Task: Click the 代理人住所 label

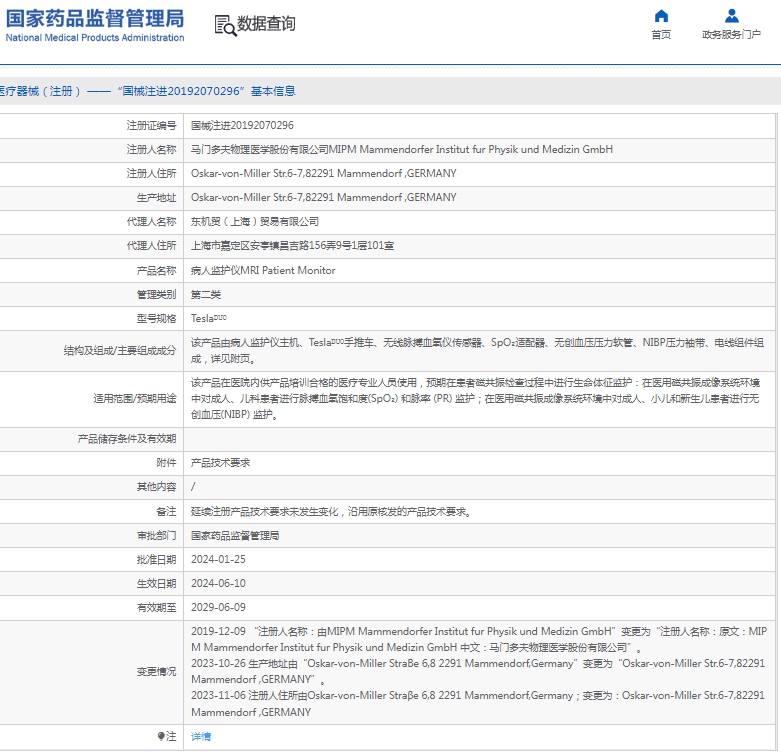Action: pyautogui.click(x=151, y=246)
